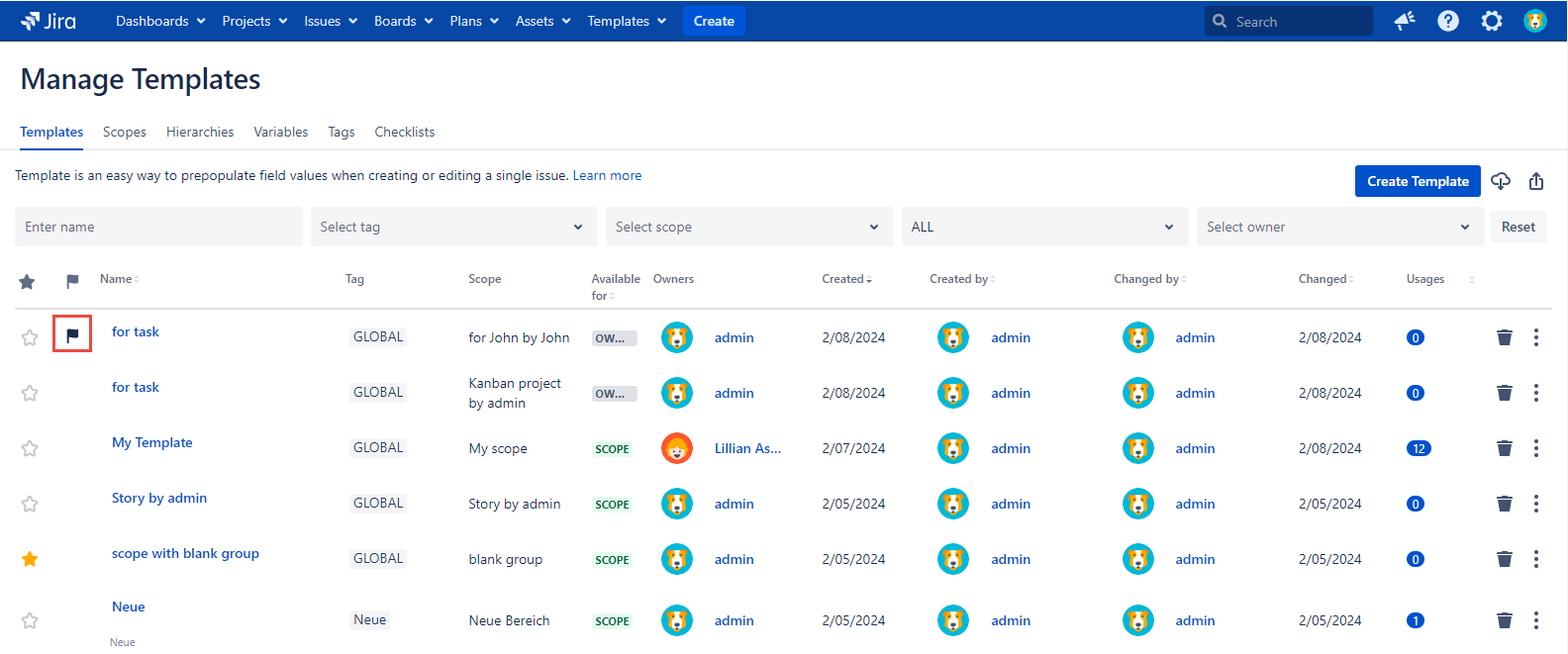1568x654 pixels.
Task: Open Jira settings gear icon
Action: click(x=1492, y=21)
